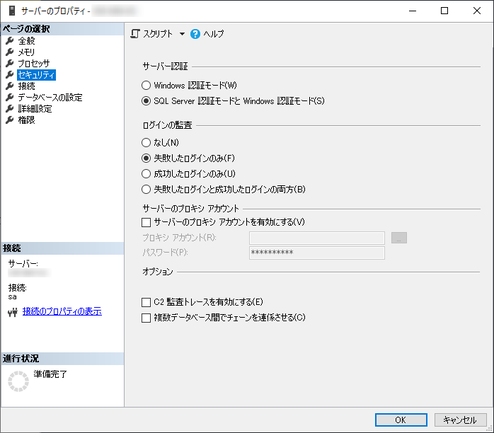Open the 権限 page
Screen dimensions: 494x433
click(x=26, y=120)
